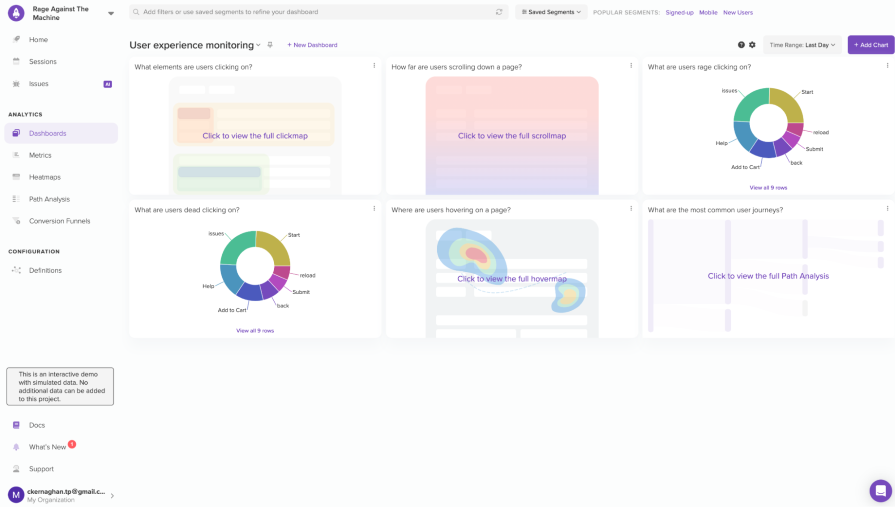
Task: Click the filter search input field
Action: pyautogui.click(x=310, y=12)
